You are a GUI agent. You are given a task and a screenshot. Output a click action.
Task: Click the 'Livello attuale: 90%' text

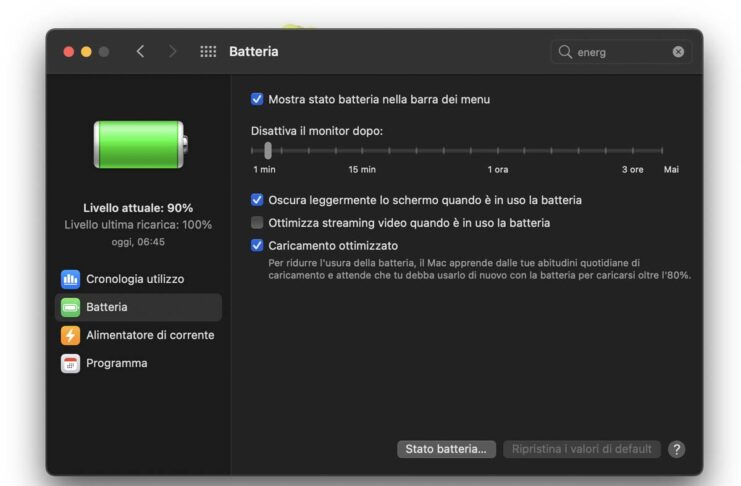(x=138, y=208)
